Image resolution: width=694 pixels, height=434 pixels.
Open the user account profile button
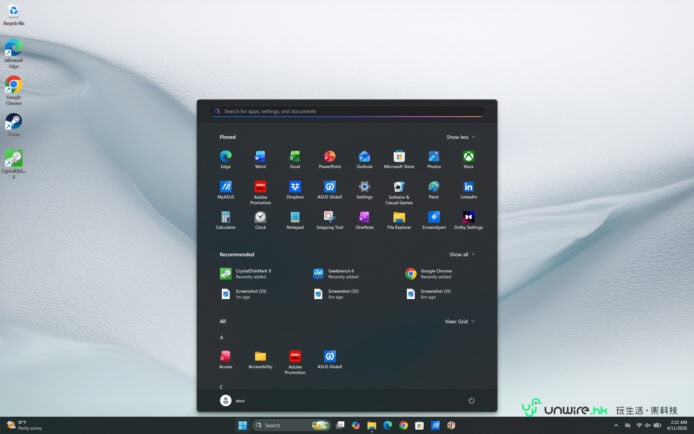pos(232,400)
